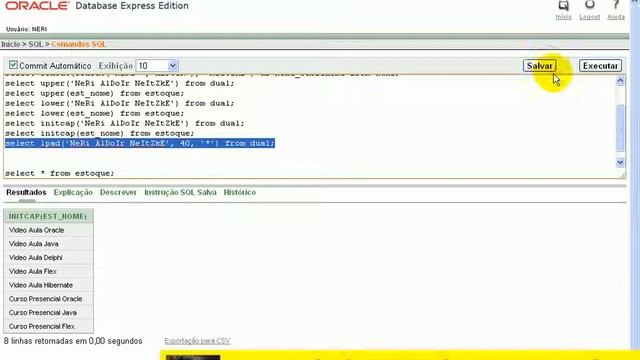Click the SQL breadcrumb link
This screenshot has width=640, height=360.
(36, 44)
